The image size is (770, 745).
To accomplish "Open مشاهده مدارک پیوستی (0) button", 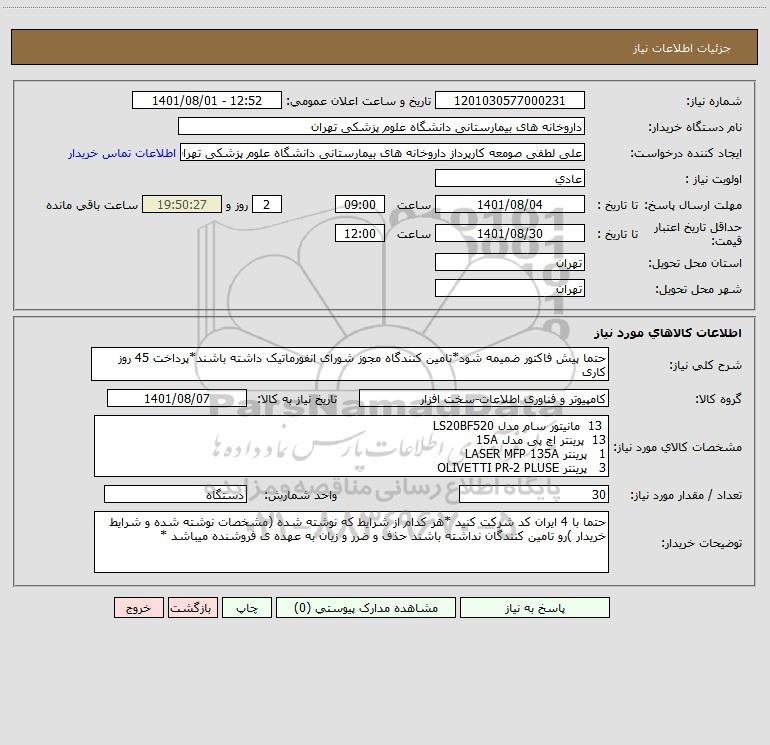I will [366, 607].
